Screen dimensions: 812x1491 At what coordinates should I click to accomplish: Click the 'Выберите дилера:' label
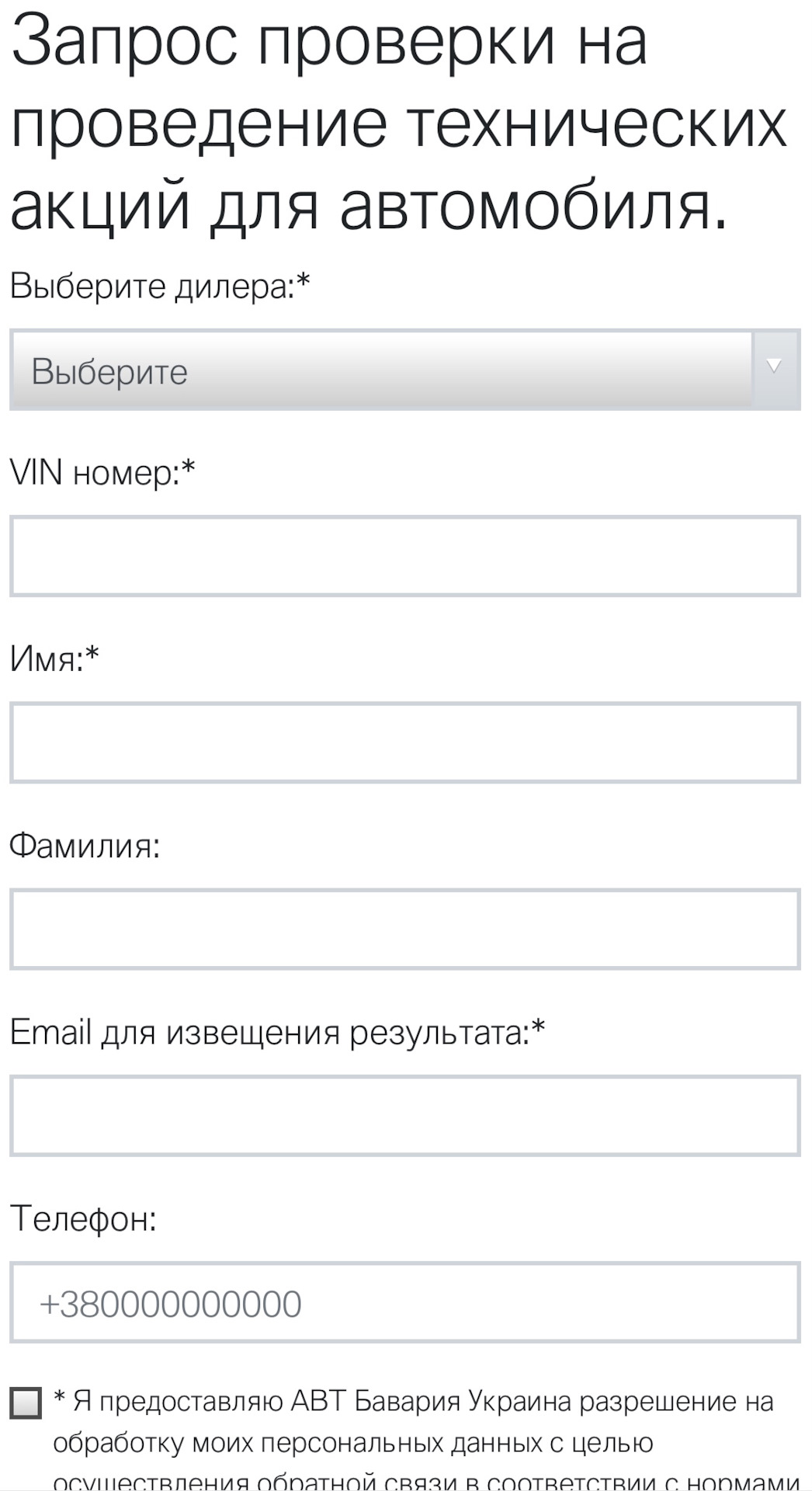(x=151, y=287)
